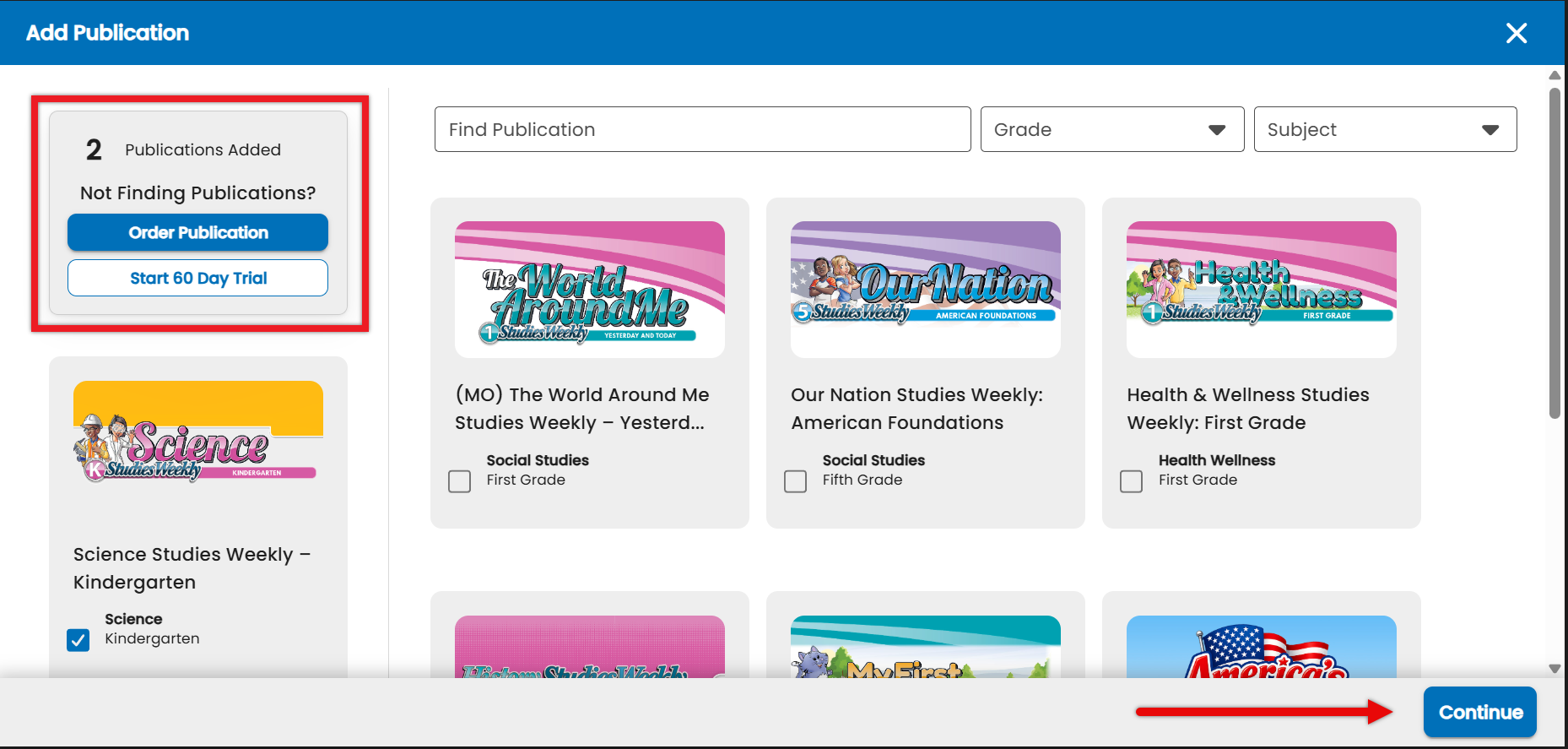Click title '(MO) The World Around Me Studies Weekly'
The image size is (1568, 749).
(582, 409)
